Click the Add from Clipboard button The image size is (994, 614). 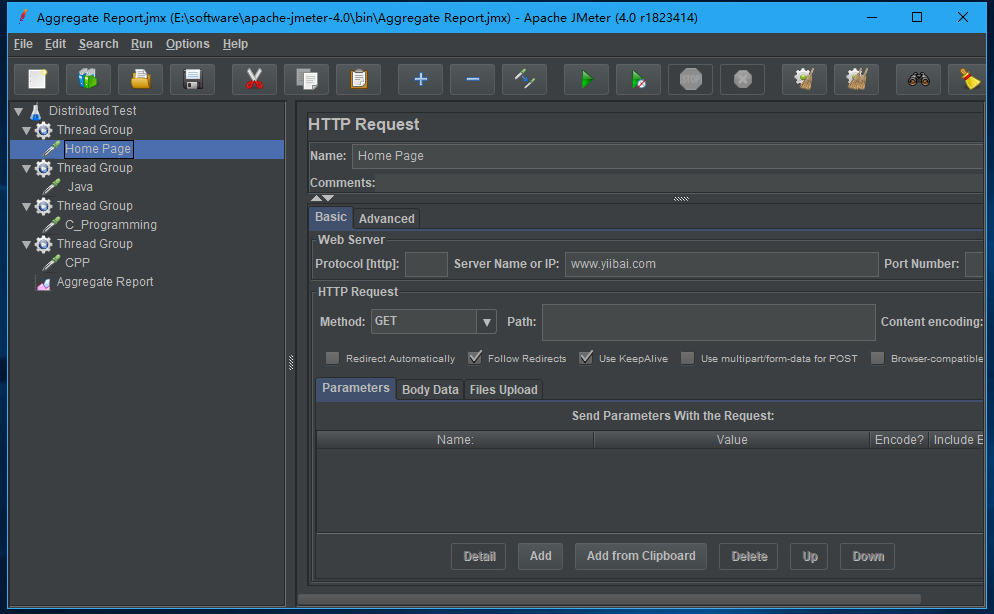[641, 556]
